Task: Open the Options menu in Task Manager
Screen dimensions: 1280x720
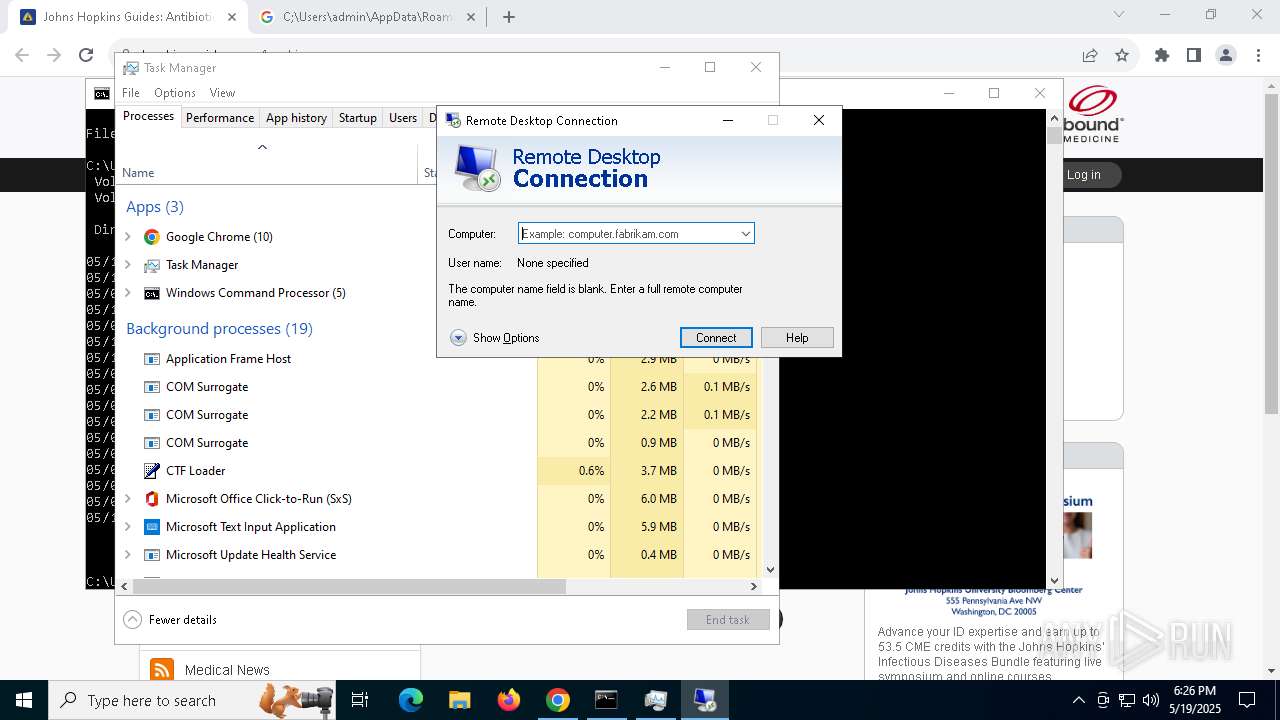Action: (175, 93)
